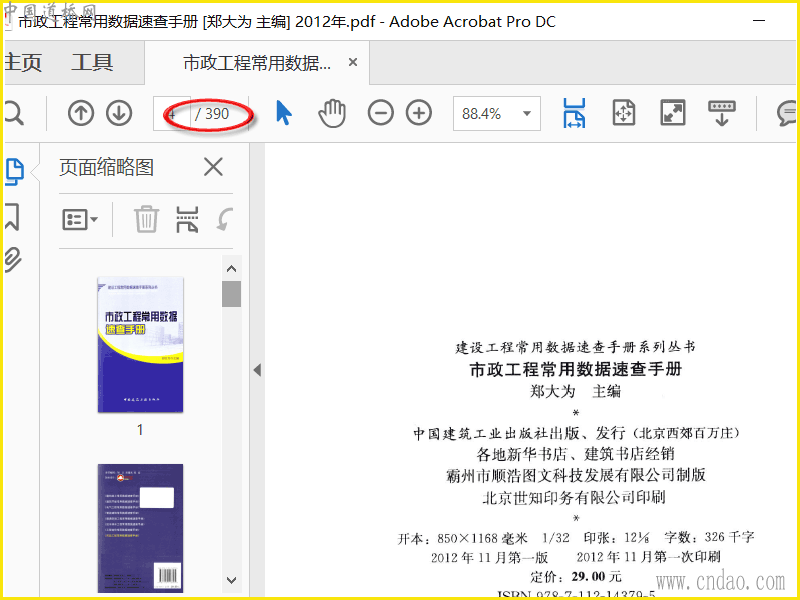Enter full screen mode icon
This screenshot has height=600, width=800.
672,113
